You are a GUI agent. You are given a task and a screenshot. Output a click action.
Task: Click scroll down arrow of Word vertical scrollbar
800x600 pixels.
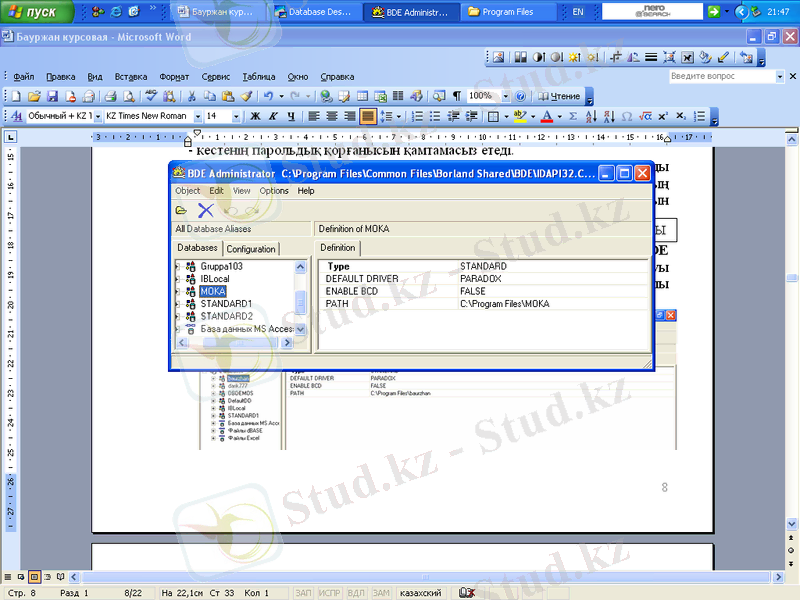[x=791, y=523]
